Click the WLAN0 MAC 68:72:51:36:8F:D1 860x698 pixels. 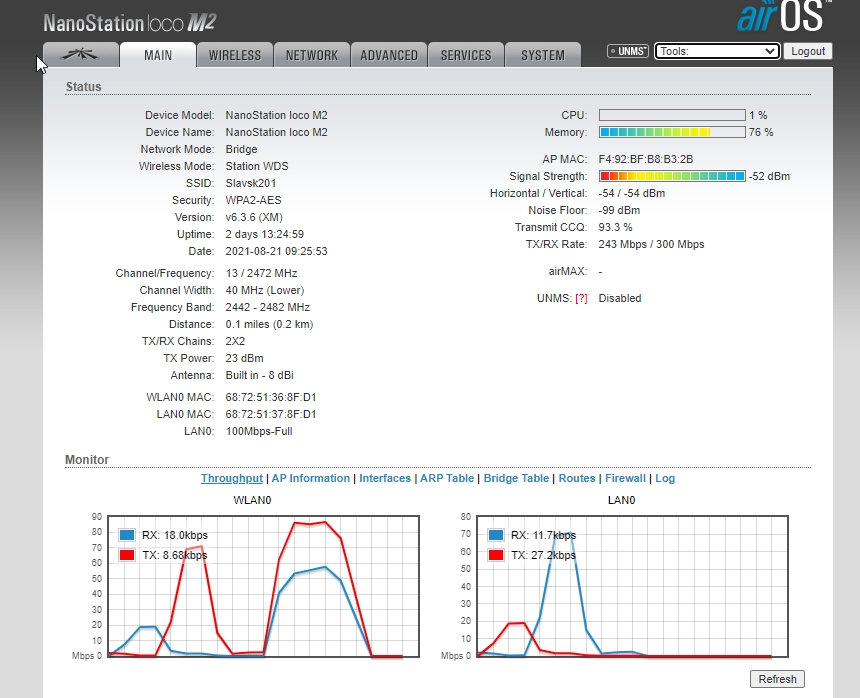click(x=271, y=397)
